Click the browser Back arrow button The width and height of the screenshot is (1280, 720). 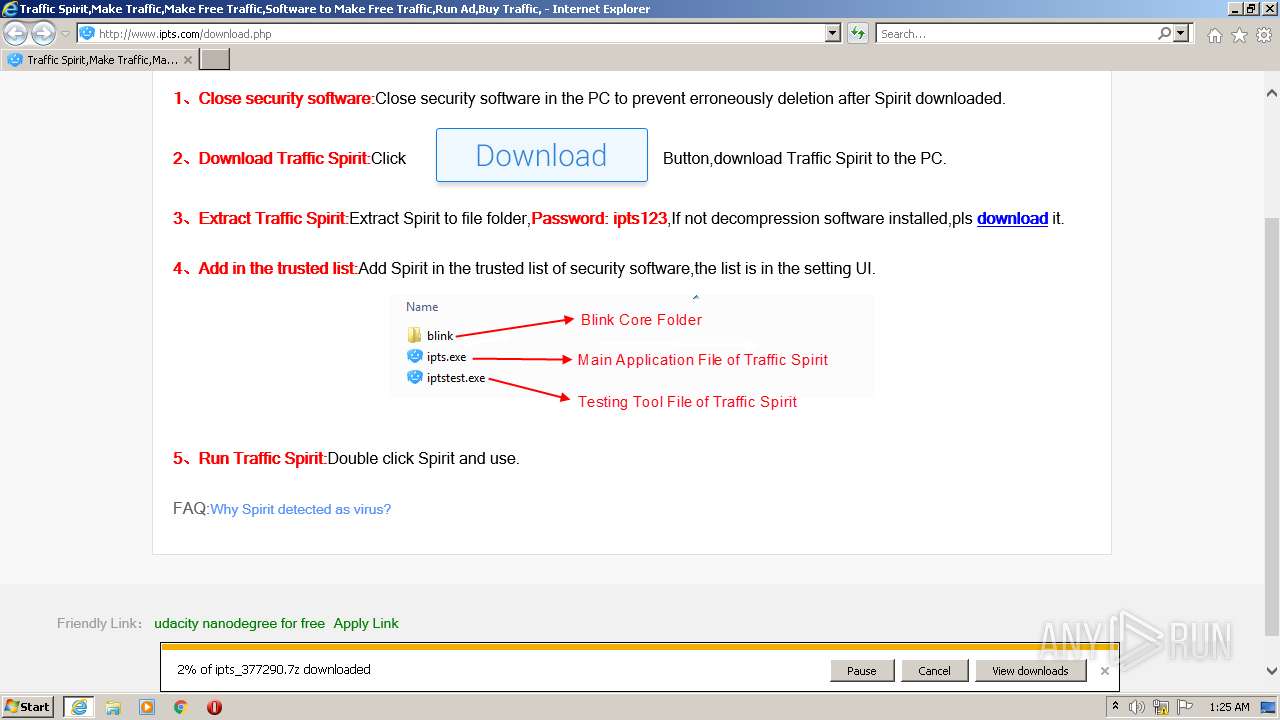tap(15, 34)
